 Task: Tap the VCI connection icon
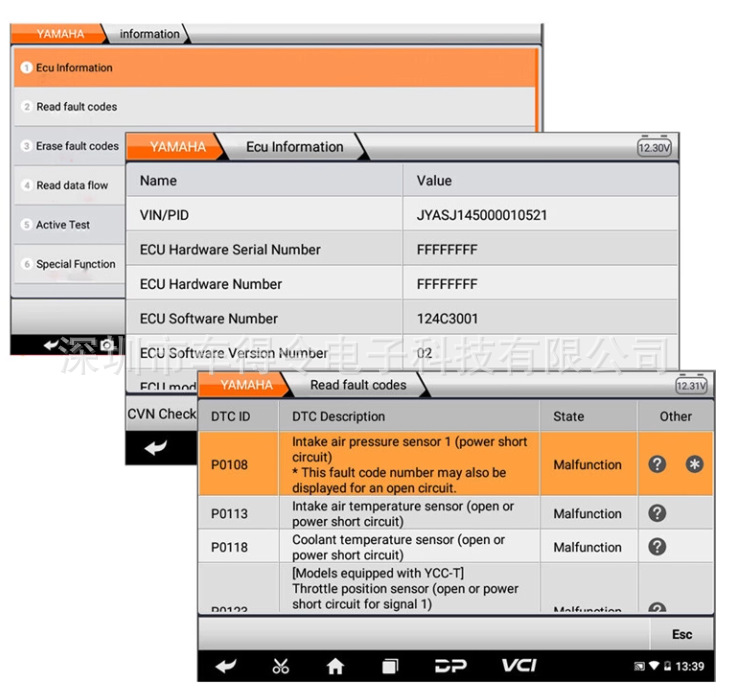click(x=519, y=665)
